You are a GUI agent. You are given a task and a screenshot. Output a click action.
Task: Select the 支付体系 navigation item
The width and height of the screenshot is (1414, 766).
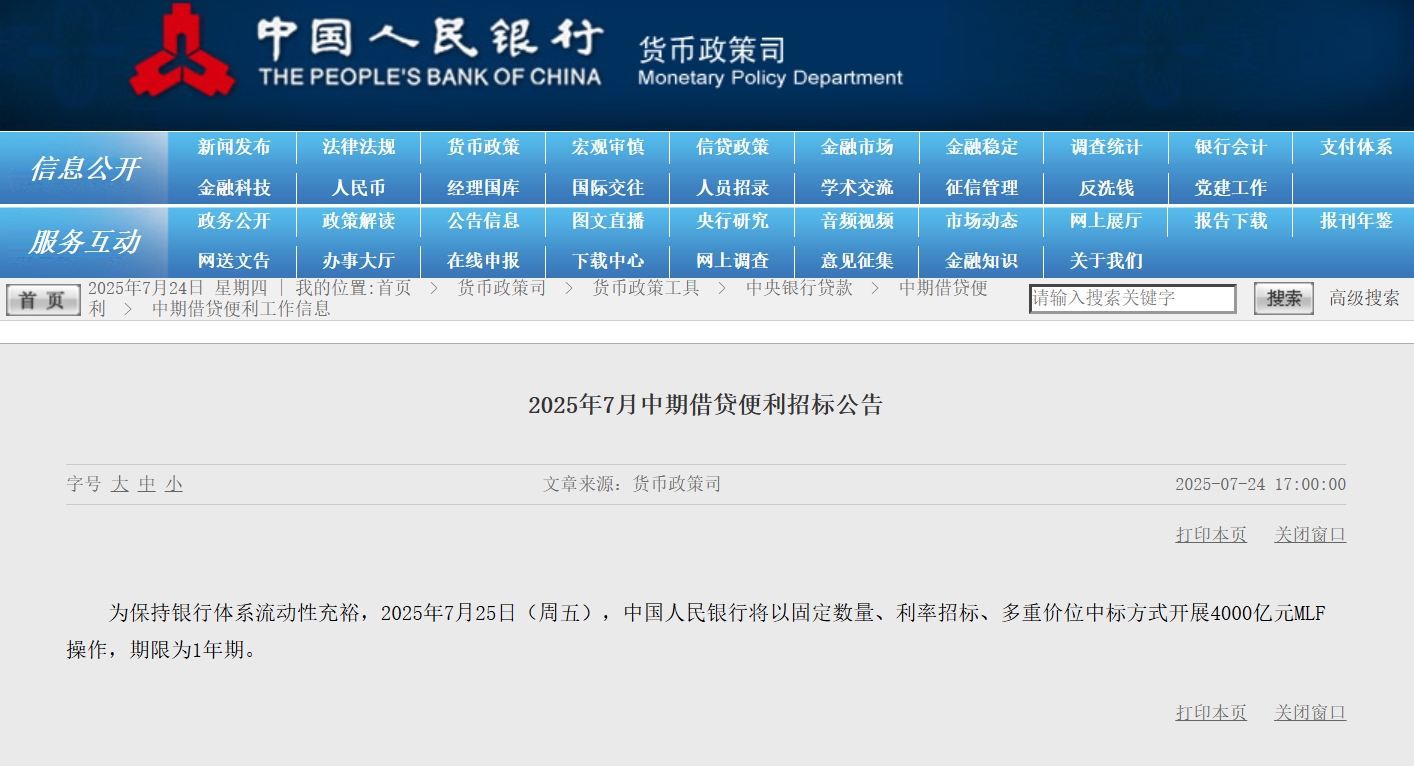pyautogui.click(x=1356, y=147)
